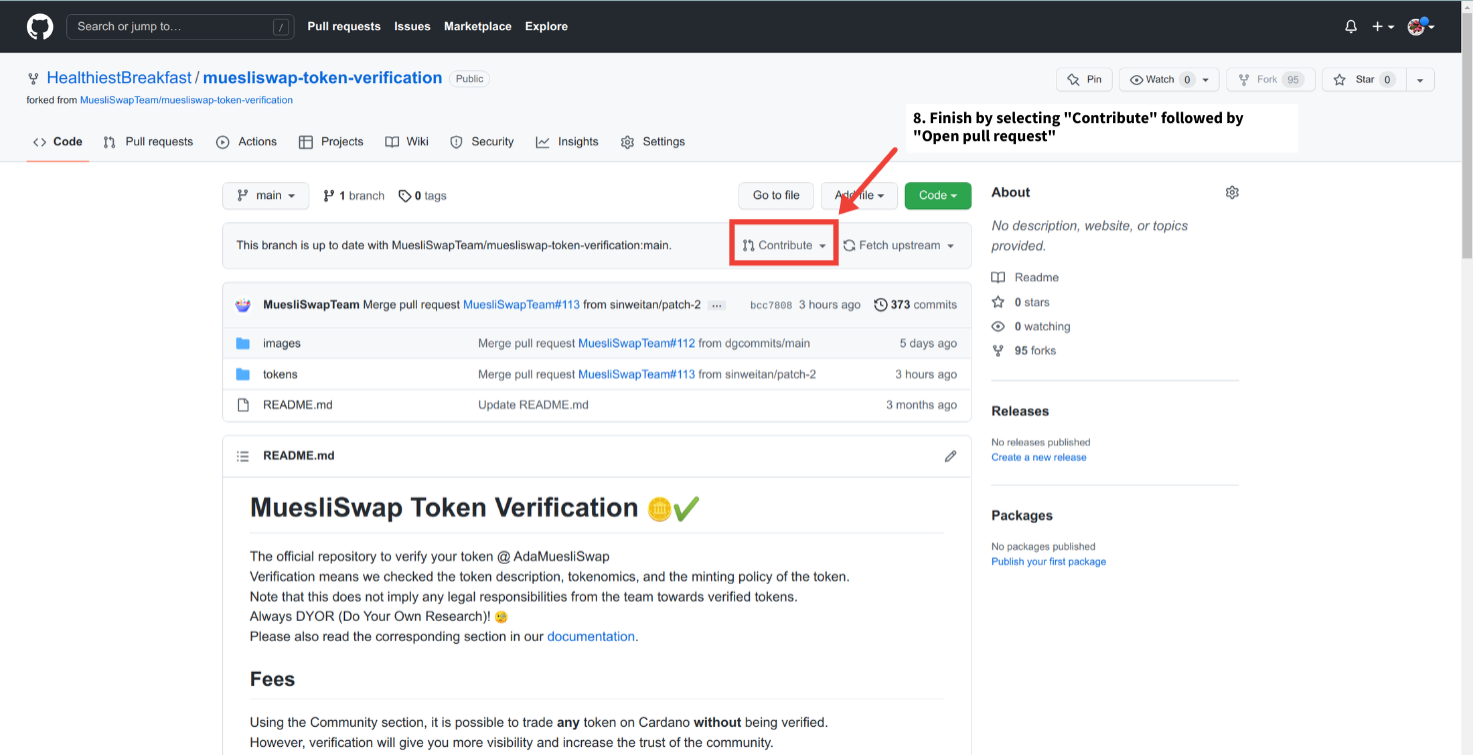Switch to the Wiki tab
1473x755 pixels.
407,142
